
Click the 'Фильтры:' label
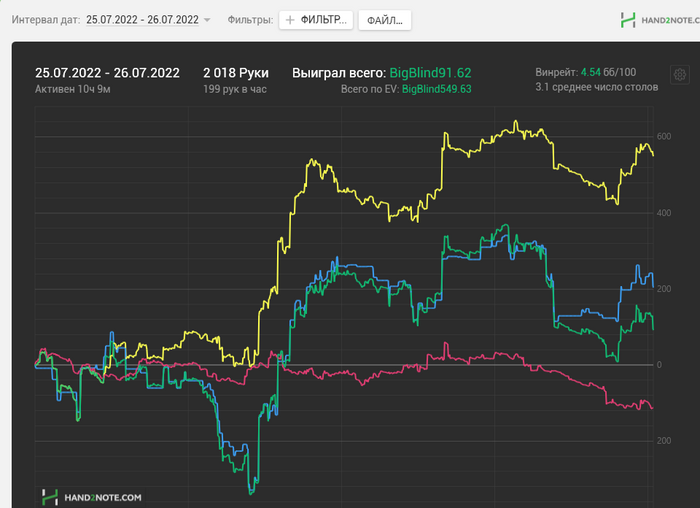(250, 20)
